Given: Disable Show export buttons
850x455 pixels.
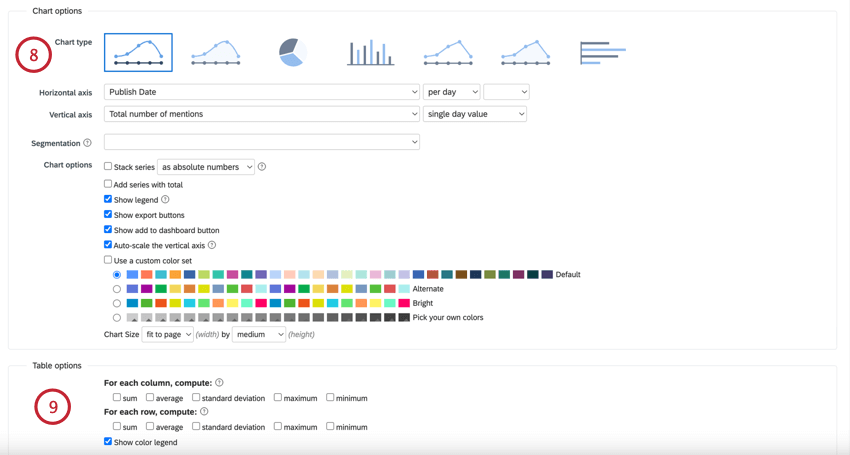Looking at the screenshot, I should click(108, 214).
